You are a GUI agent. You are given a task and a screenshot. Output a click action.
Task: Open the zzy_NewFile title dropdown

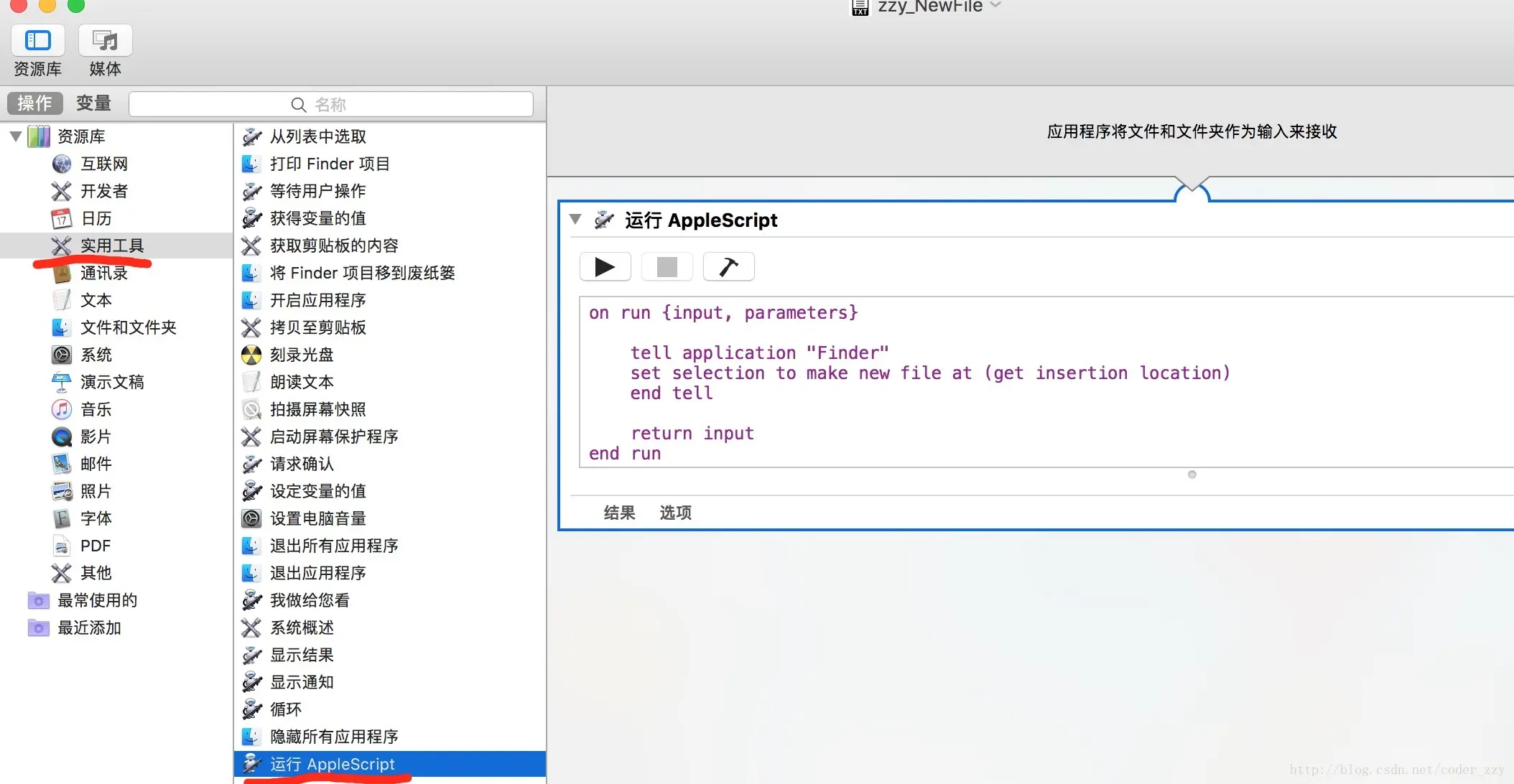click(995, 6)
